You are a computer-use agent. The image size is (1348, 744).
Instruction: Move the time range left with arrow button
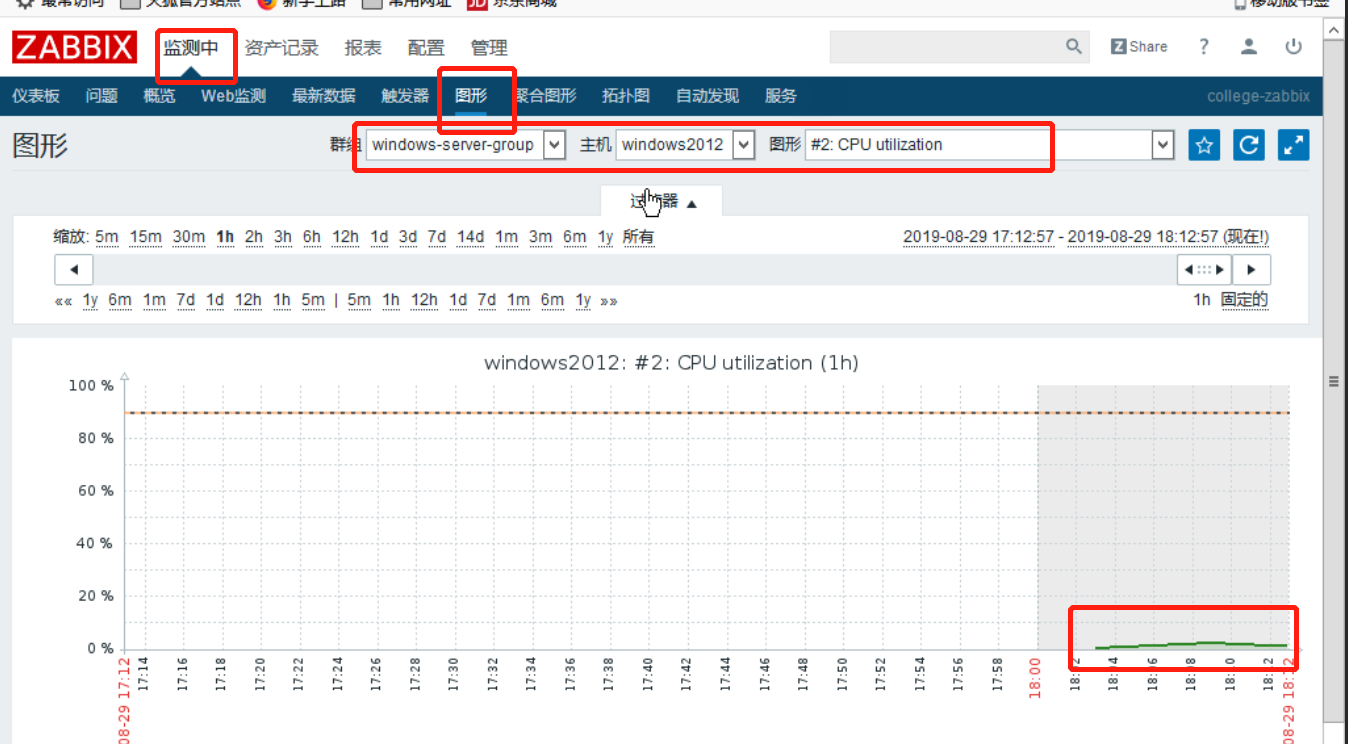point(73,270)
